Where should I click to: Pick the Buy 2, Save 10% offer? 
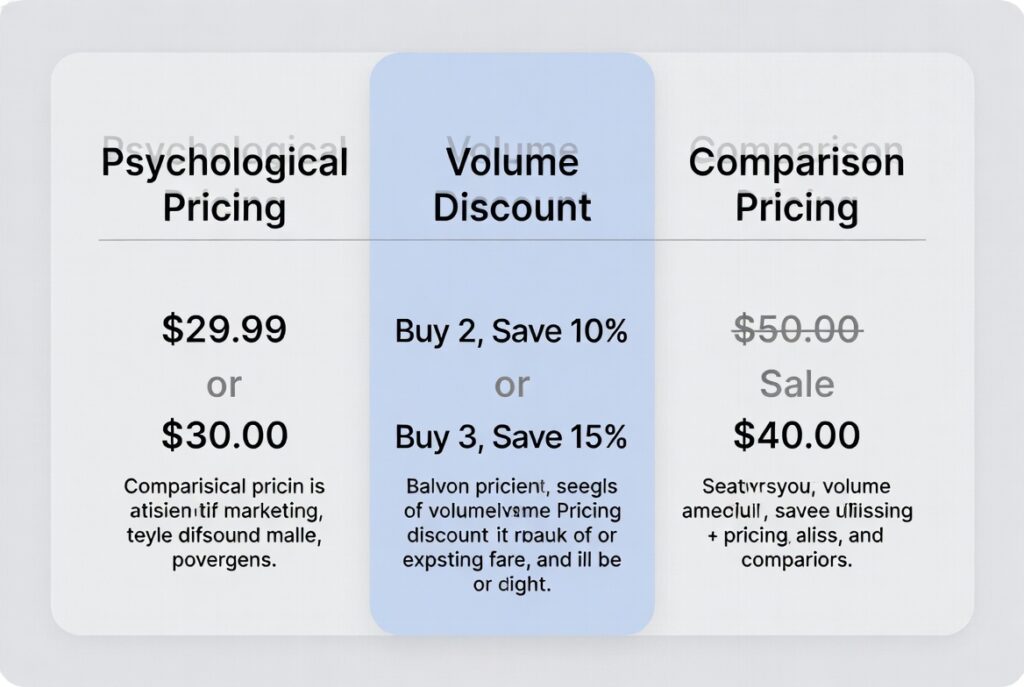[511, 331]
